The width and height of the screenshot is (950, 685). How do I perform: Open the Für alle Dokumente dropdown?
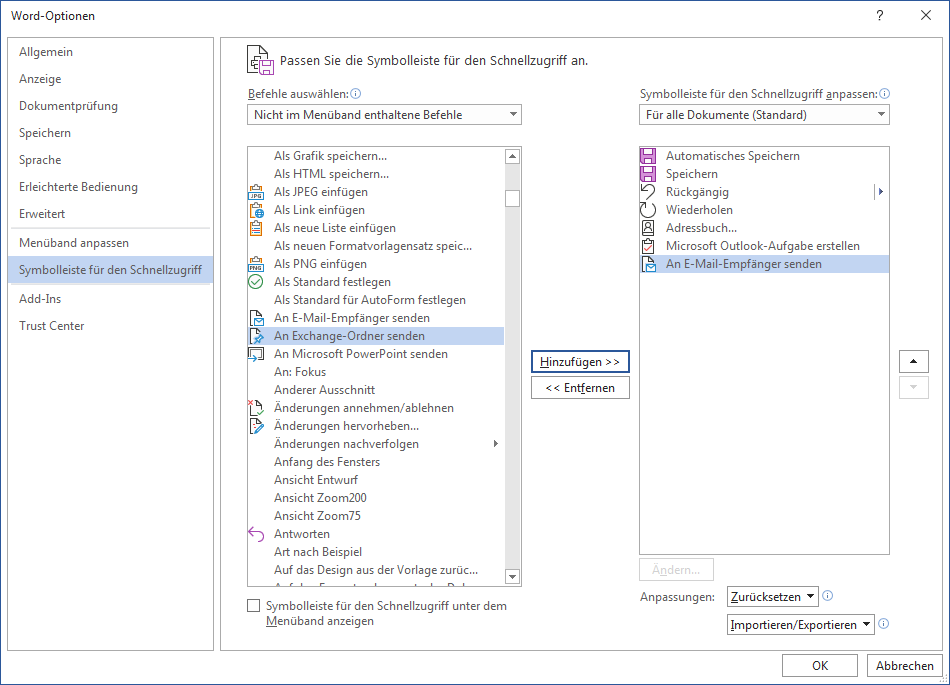764,115
